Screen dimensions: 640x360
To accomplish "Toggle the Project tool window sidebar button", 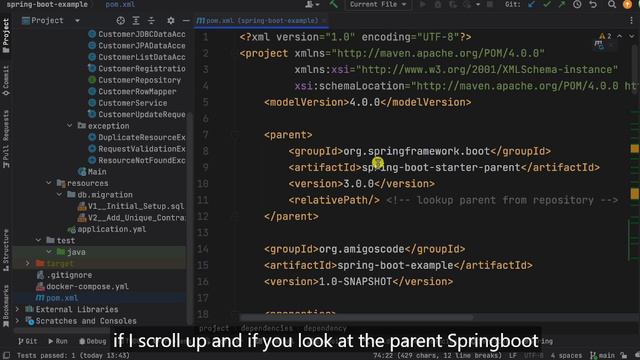I will coord(6,36).
